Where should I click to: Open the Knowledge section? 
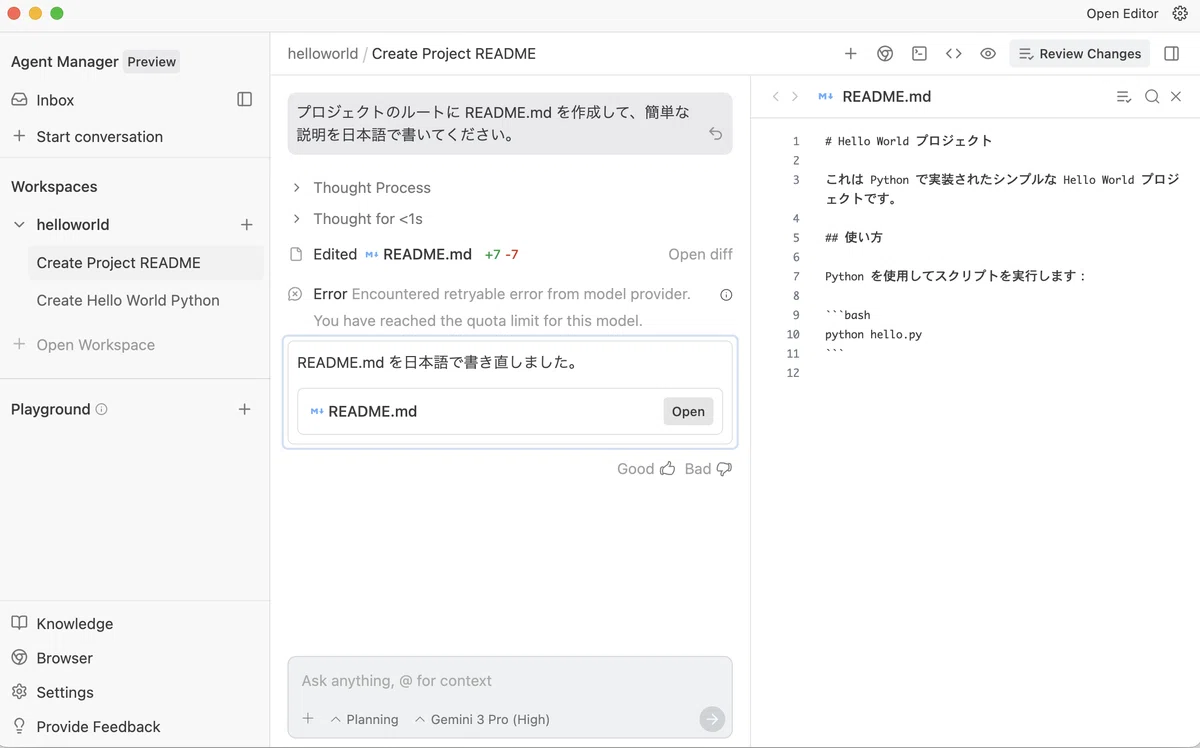(74, 623)
